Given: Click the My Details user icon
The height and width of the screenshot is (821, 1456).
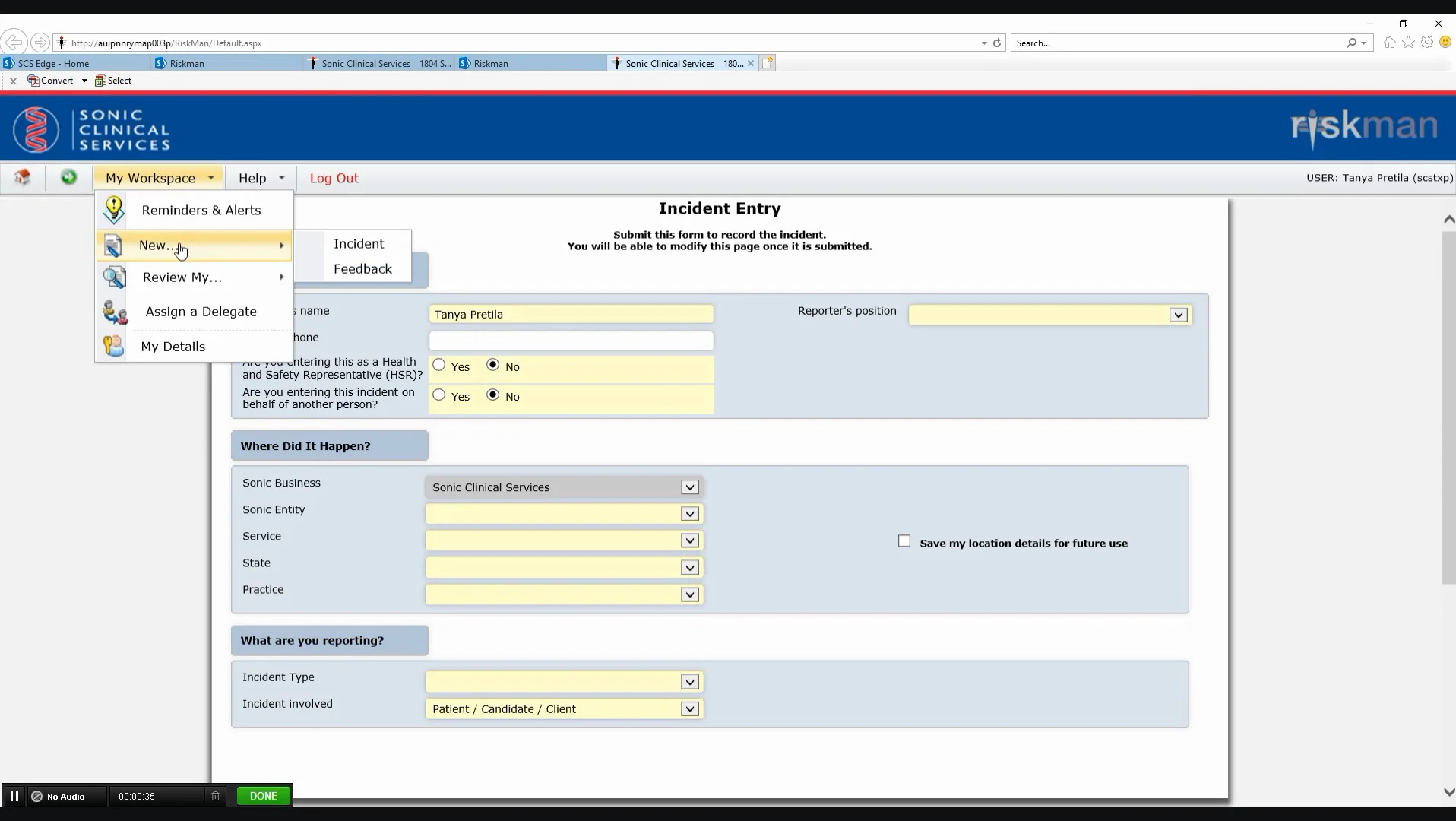Looking at the screenshot, I should click(114, 346).
